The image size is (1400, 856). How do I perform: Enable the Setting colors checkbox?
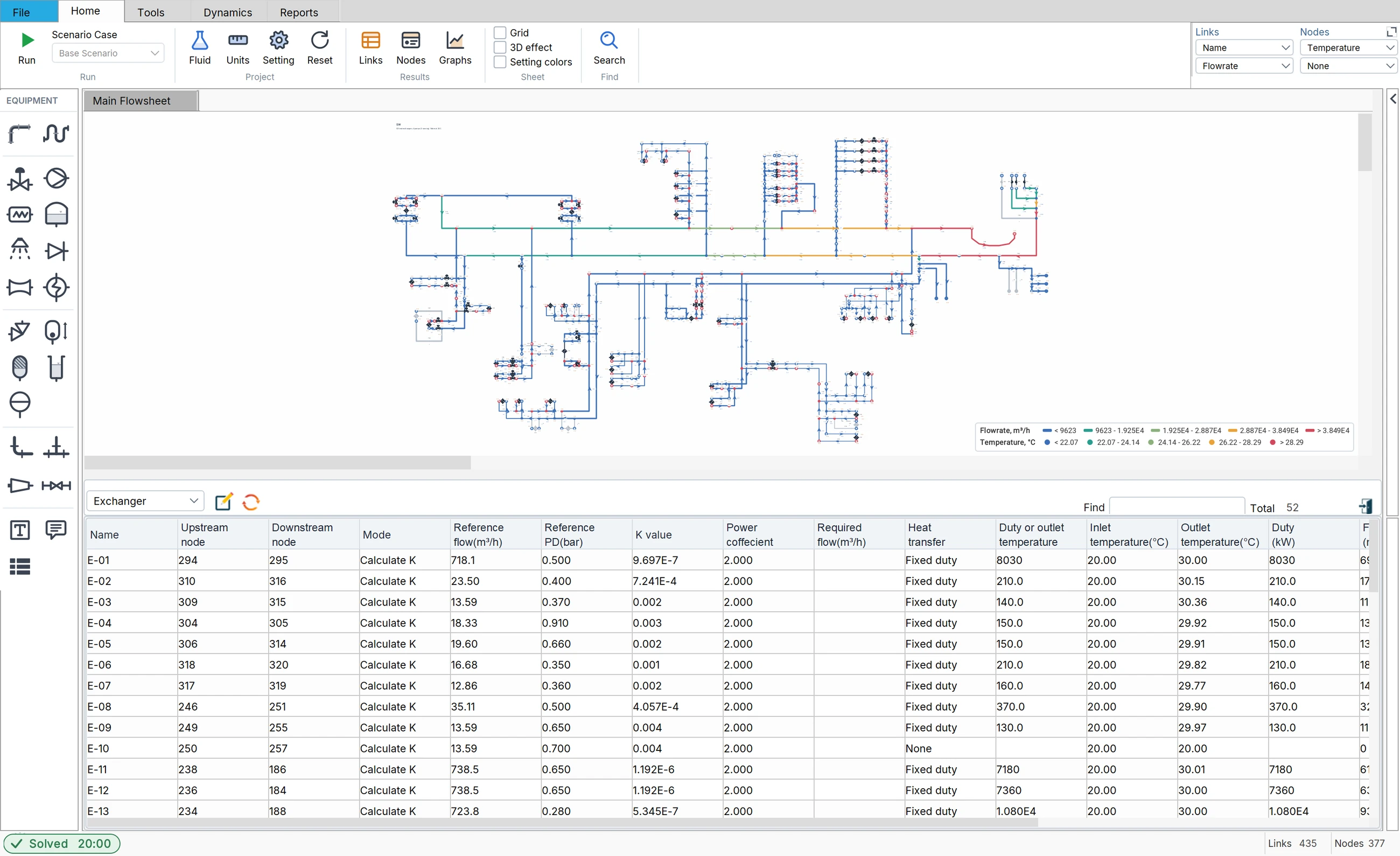[x=500, y=62]
